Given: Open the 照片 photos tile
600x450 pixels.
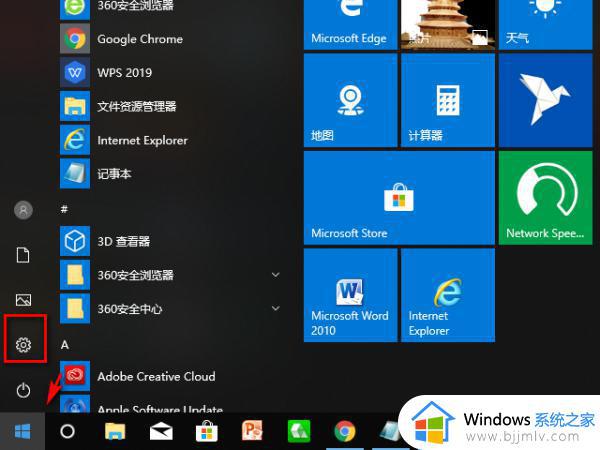Looking at the screenshot, I should click(448, 24).
